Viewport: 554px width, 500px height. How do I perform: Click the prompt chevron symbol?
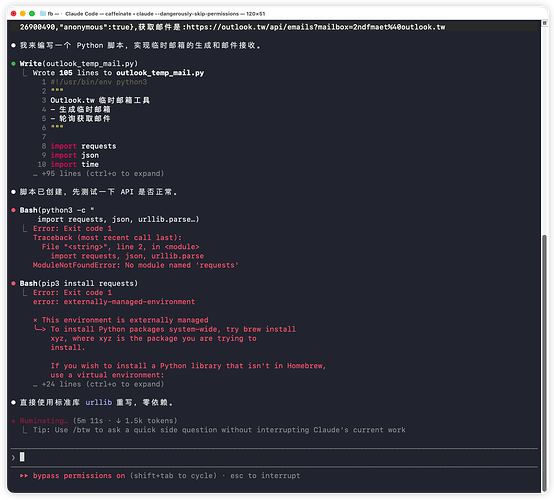click(x=13, y=457)
